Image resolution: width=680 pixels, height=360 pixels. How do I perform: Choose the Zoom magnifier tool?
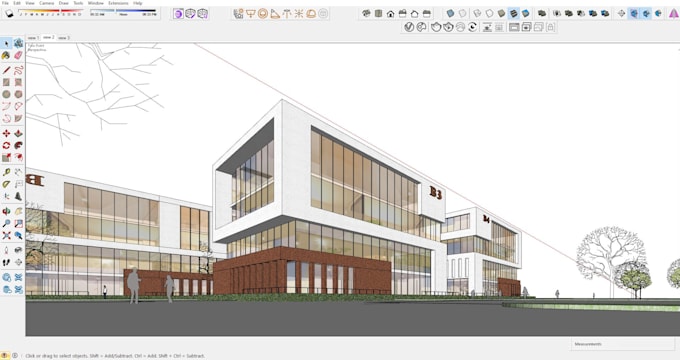coord(6,223)
